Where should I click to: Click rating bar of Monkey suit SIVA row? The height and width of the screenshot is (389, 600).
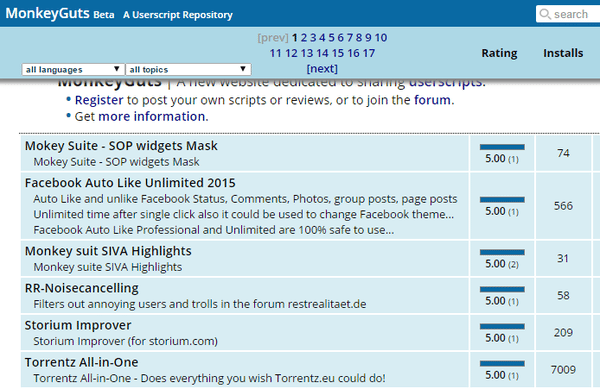(502, 252)
